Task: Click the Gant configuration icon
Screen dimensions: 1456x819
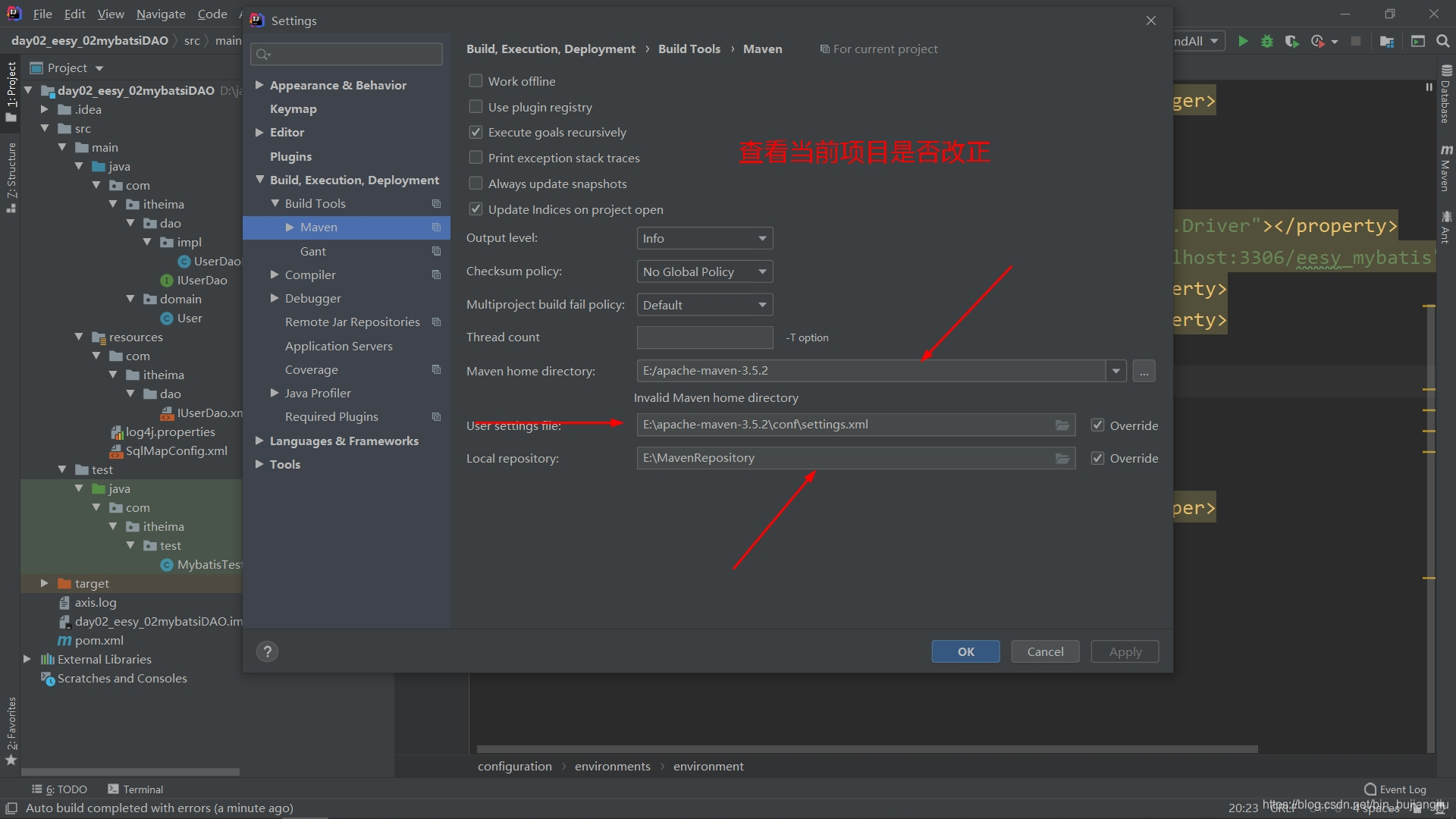Action: (436, 250)
